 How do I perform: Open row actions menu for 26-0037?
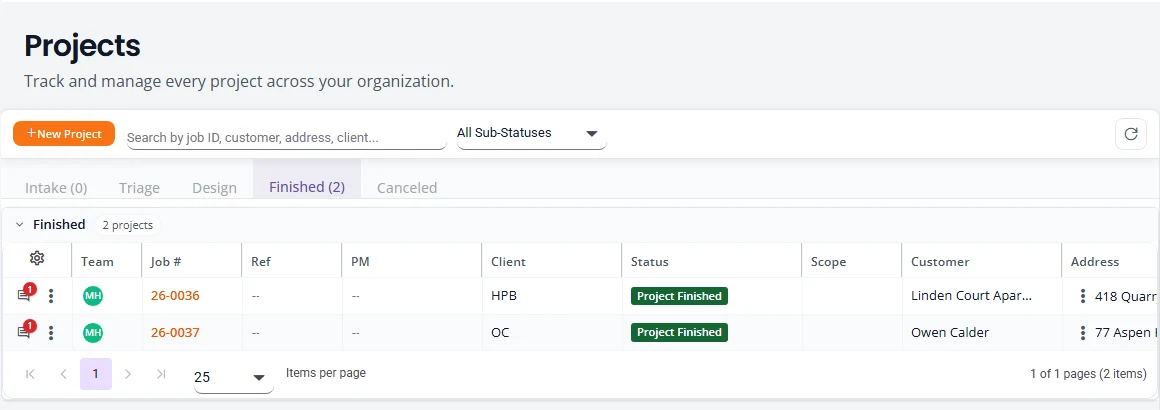pyautogui.click(x=51, y=332)
